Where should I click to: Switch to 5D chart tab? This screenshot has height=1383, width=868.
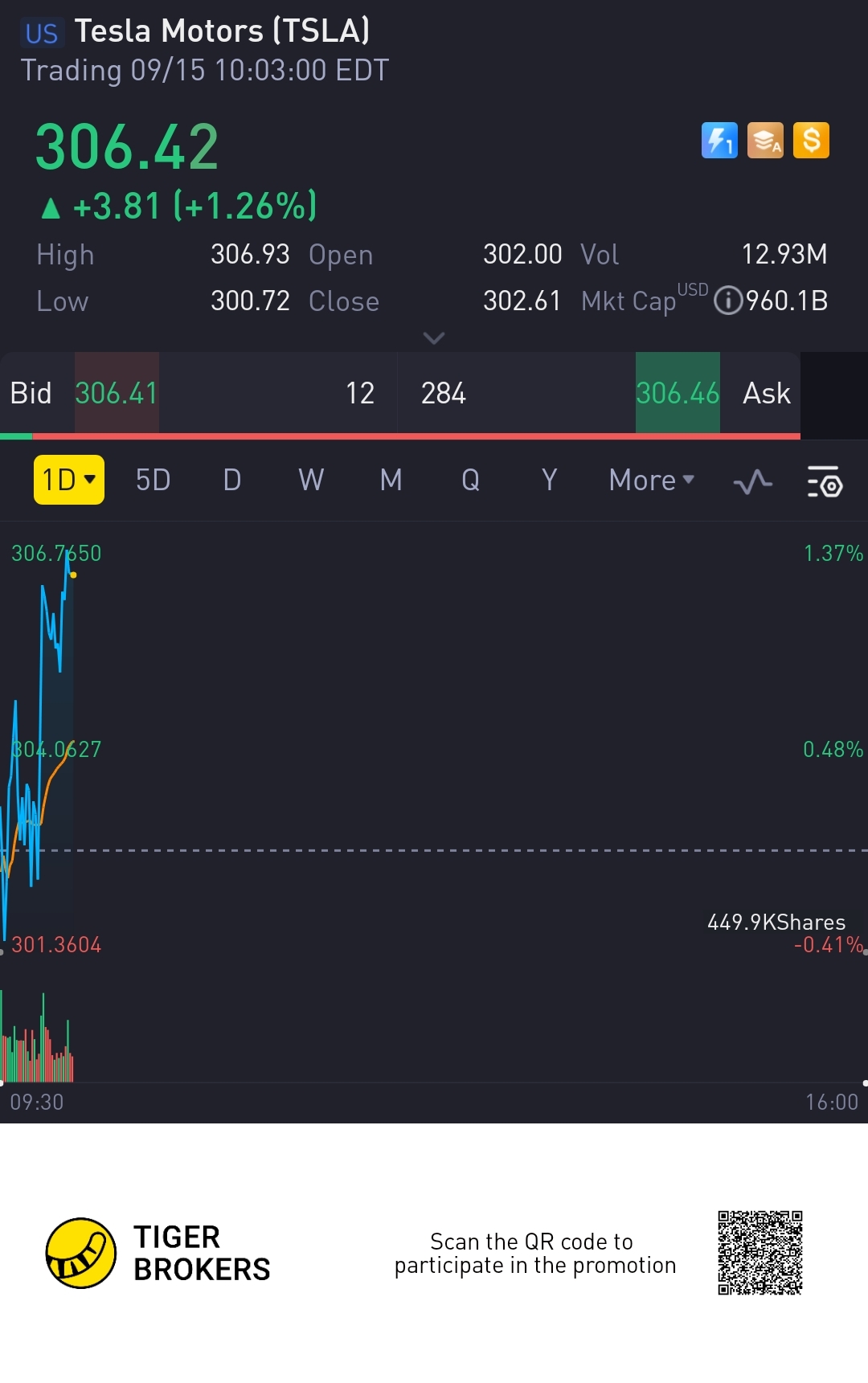153,480
